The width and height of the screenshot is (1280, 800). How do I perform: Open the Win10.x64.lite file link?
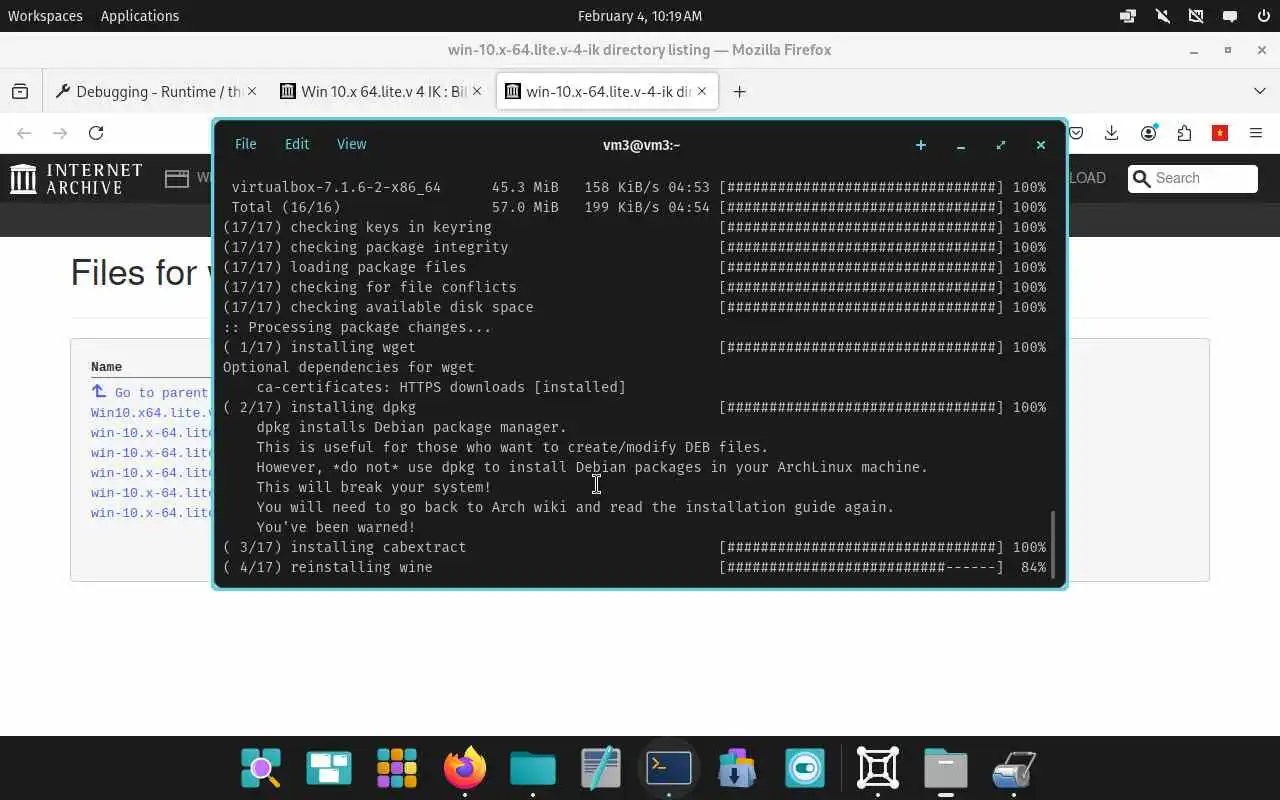pyautogui.click(x=151, y=413)
